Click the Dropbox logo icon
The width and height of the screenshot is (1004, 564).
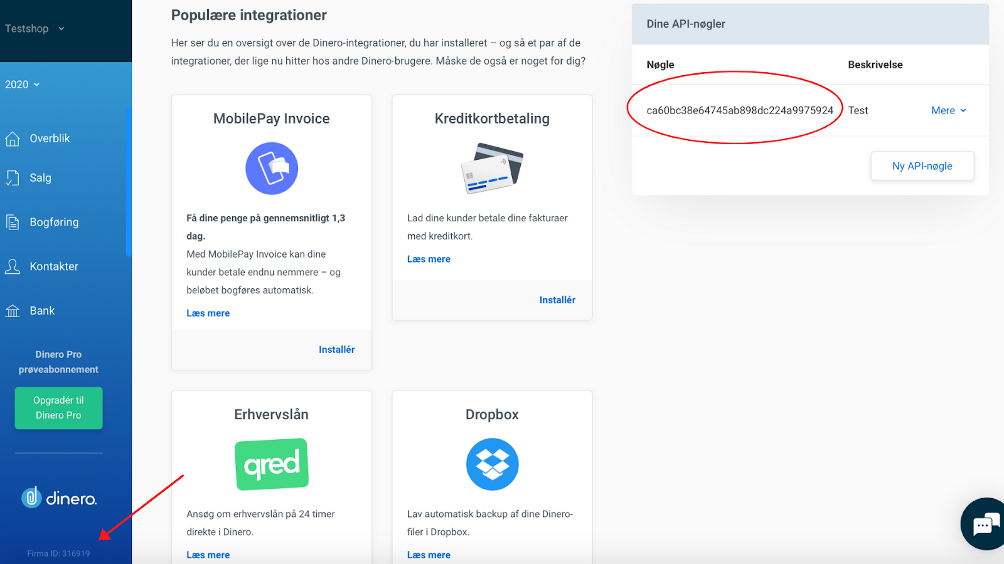tap(492, 464)
